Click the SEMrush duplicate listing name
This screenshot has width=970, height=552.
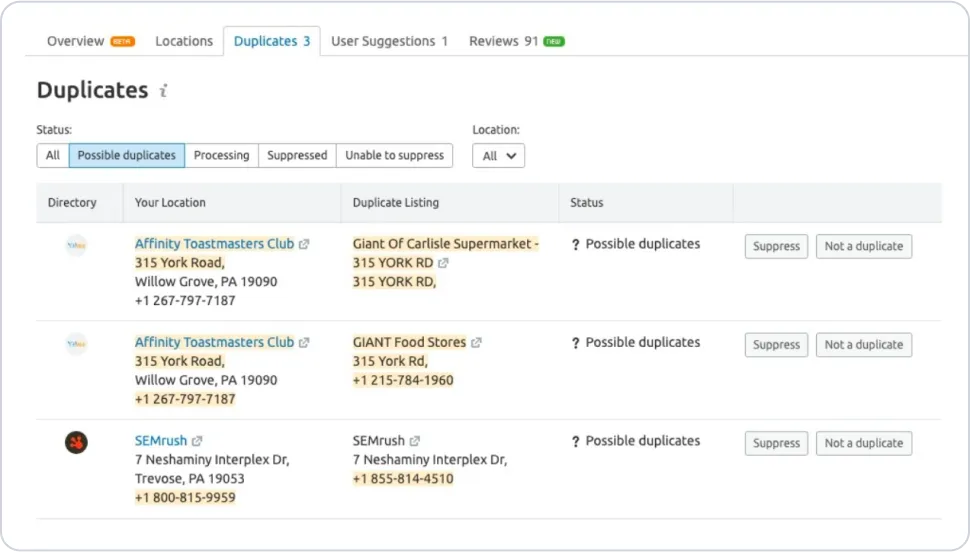click(379, 441)
